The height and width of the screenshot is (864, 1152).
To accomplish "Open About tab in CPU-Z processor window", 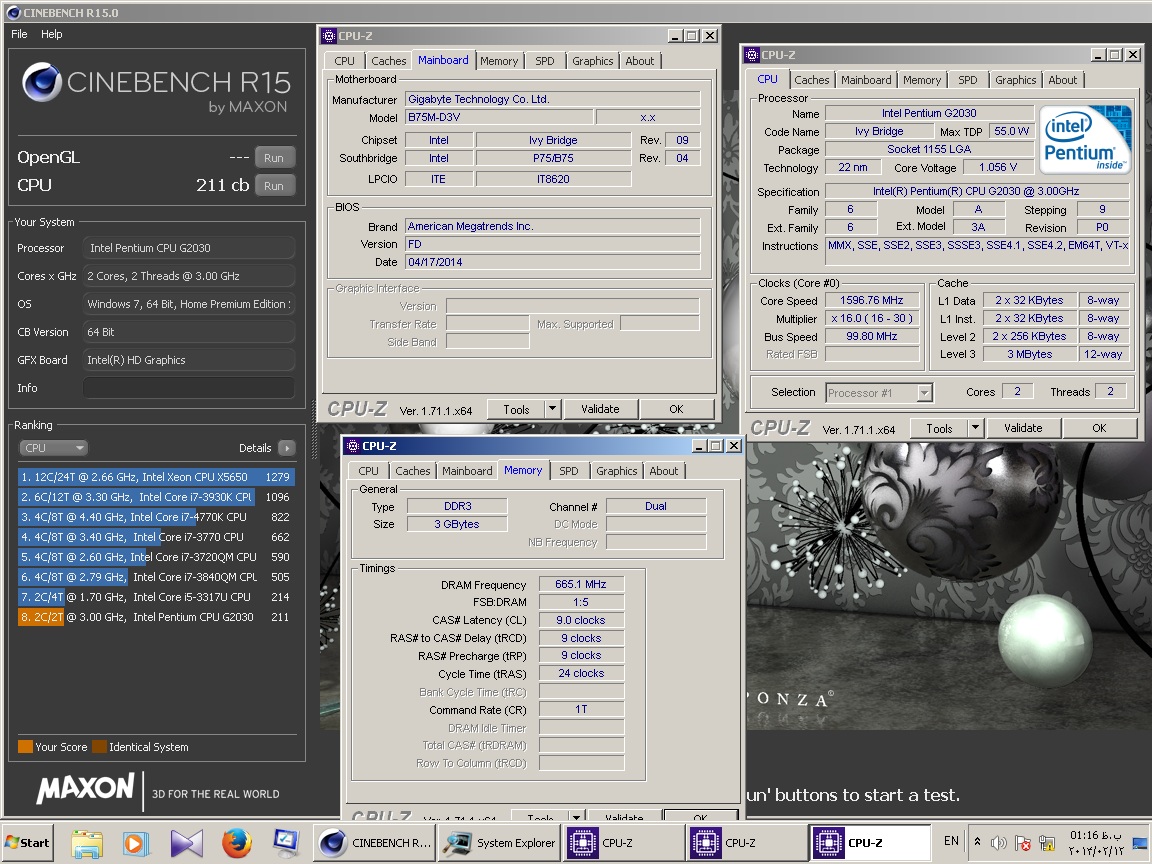I will click(x=1062, y=80).
